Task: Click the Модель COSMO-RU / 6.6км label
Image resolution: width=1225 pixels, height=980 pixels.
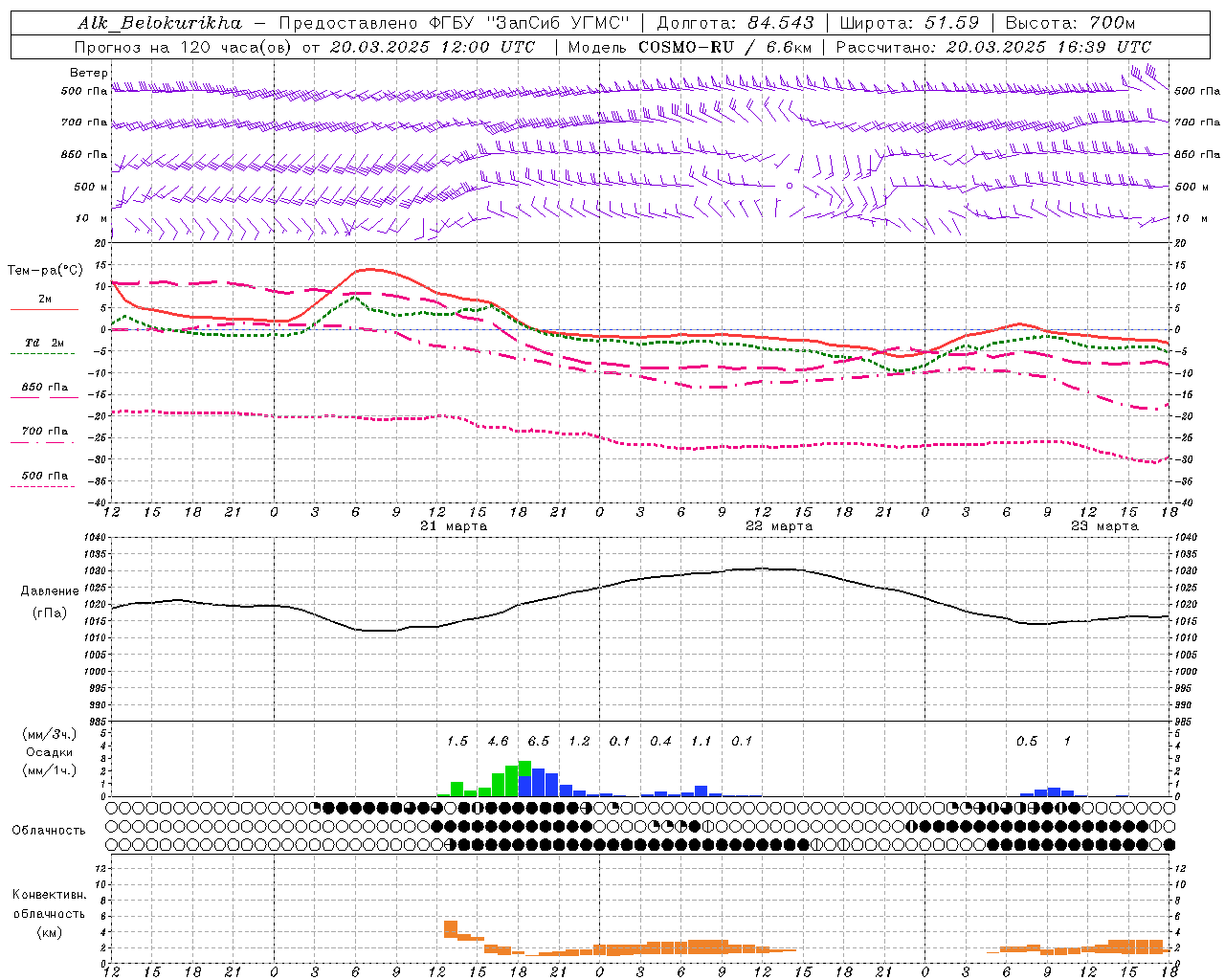Action: (690, 46)
